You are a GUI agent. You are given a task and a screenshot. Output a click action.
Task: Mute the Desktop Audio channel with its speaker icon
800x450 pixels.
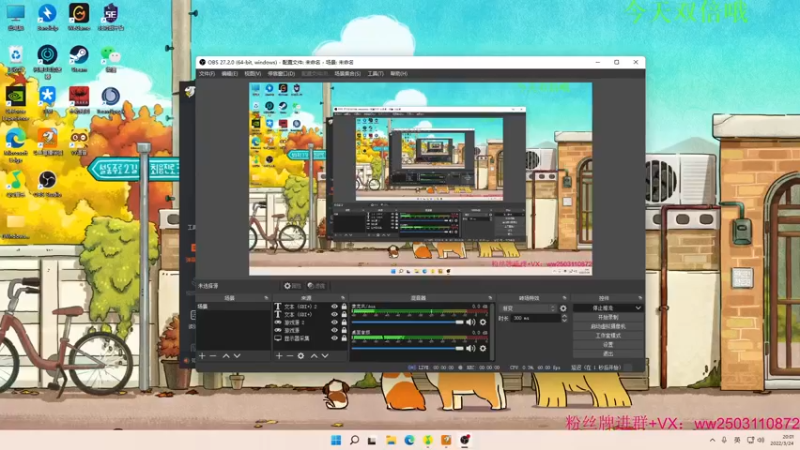tap(470, 348)
